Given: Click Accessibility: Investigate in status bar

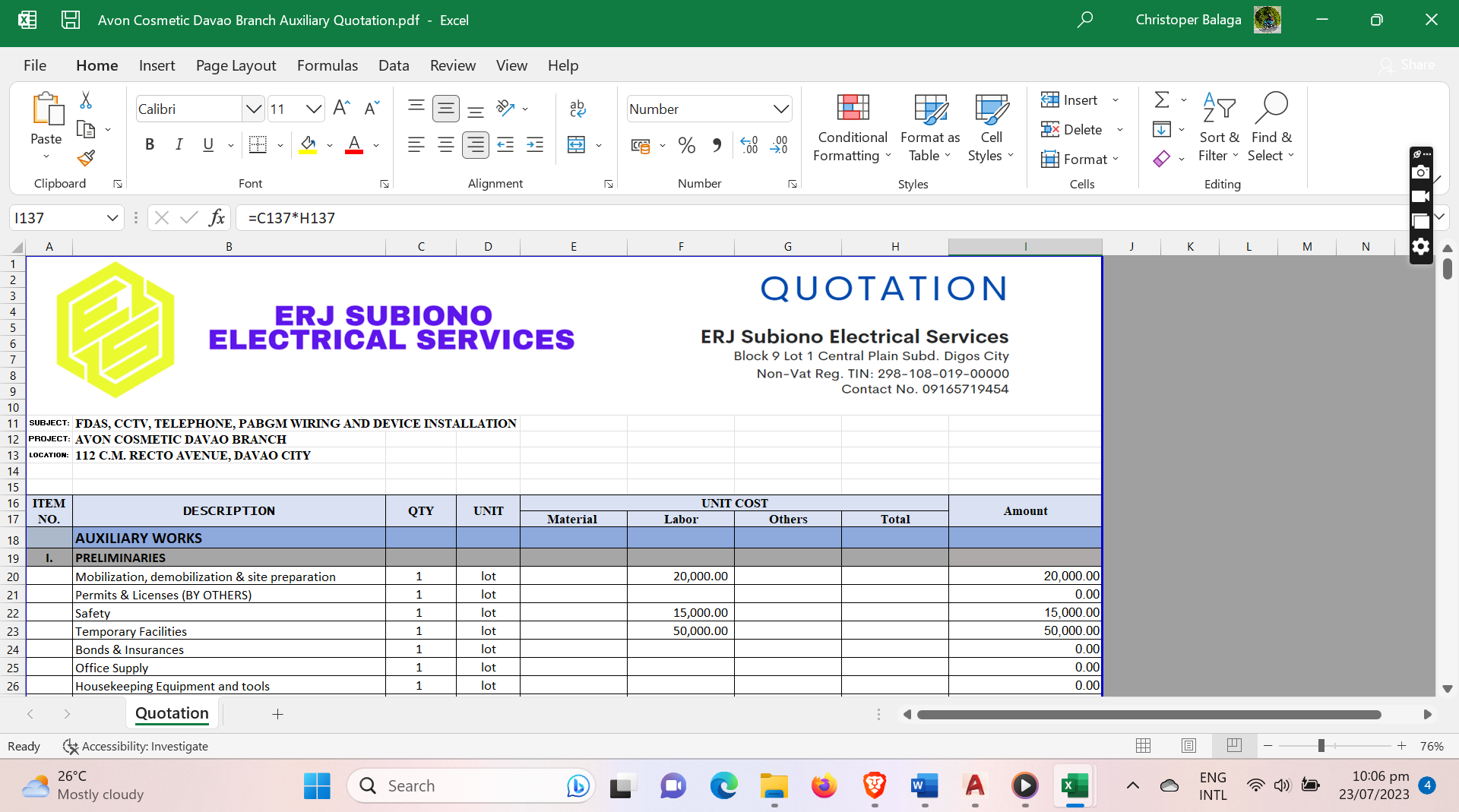Looking at the screenshot, I should pyautogui.click(x=135, y=746).
